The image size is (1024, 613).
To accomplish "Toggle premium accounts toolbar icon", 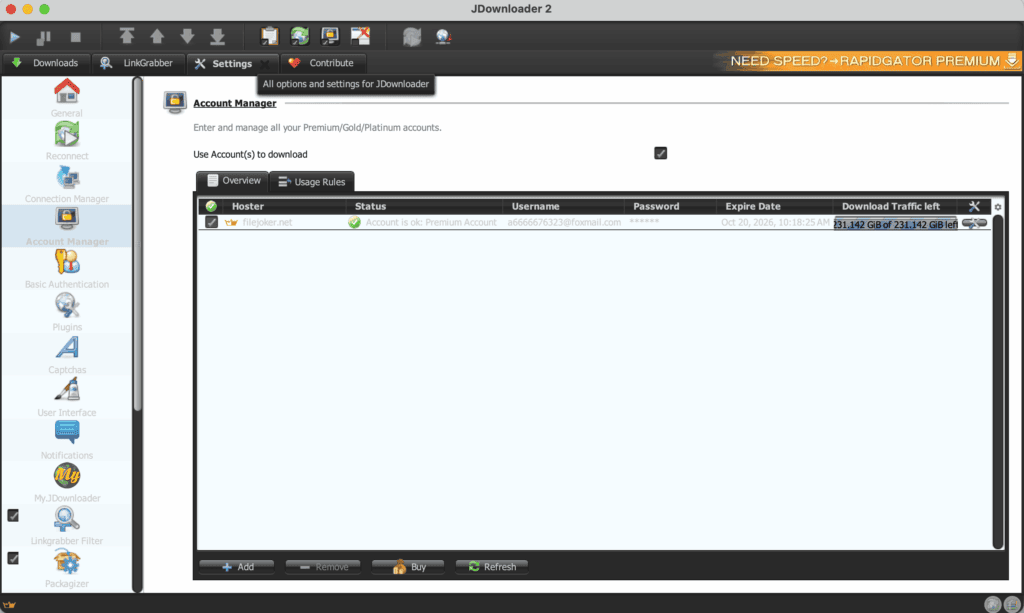I will [330, 36].
